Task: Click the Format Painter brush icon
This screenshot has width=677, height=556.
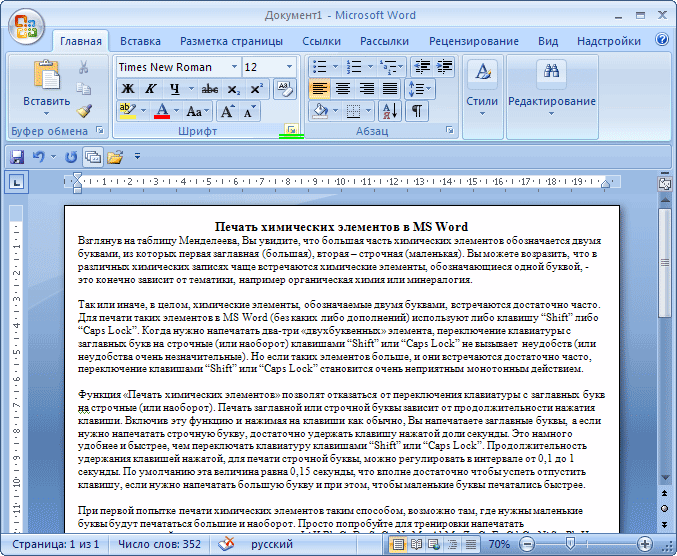Action: pyautogui.click(x=84, y=110)
